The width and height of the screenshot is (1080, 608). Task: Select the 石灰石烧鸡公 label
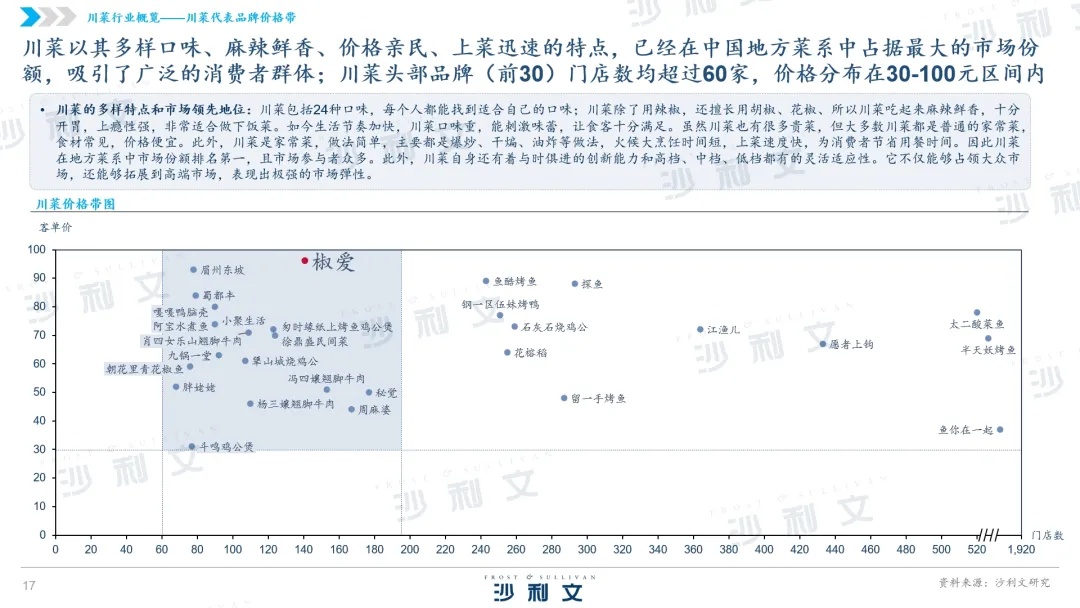pos(554,327)
